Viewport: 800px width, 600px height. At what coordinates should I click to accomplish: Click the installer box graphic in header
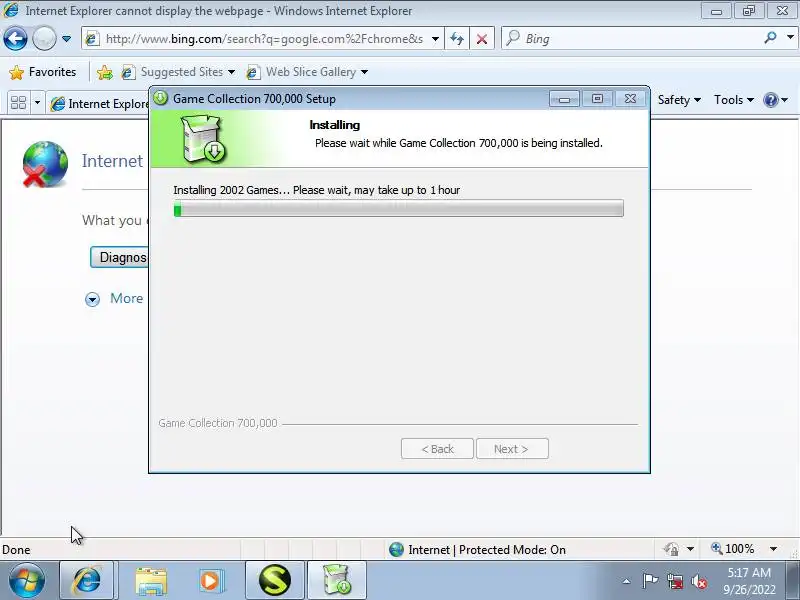pos(204,138)
